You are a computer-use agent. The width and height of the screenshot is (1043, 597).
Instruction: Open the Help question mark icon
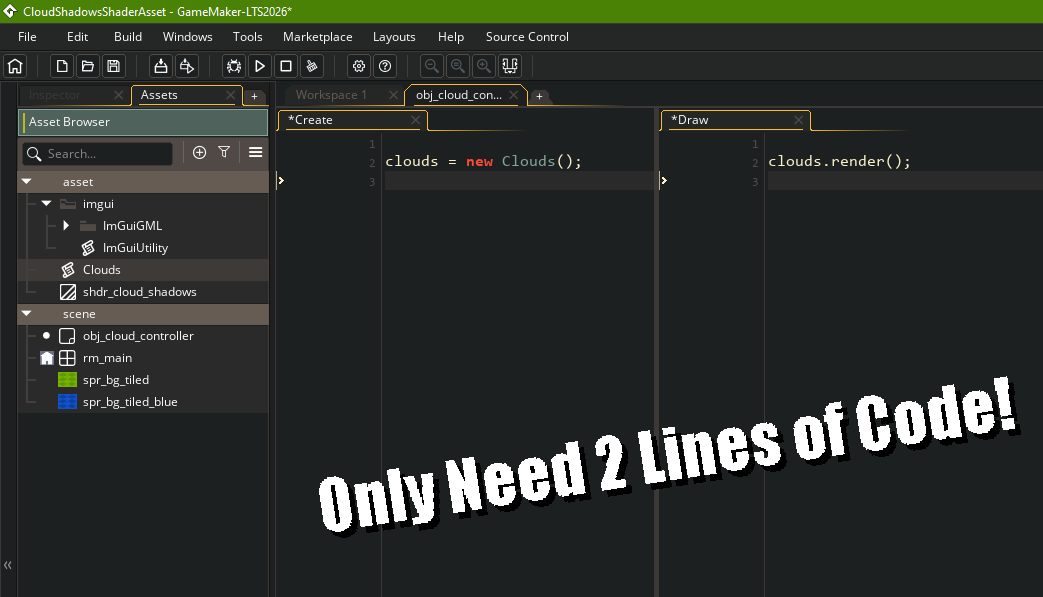pyautogui.click(x=384, y=66)
